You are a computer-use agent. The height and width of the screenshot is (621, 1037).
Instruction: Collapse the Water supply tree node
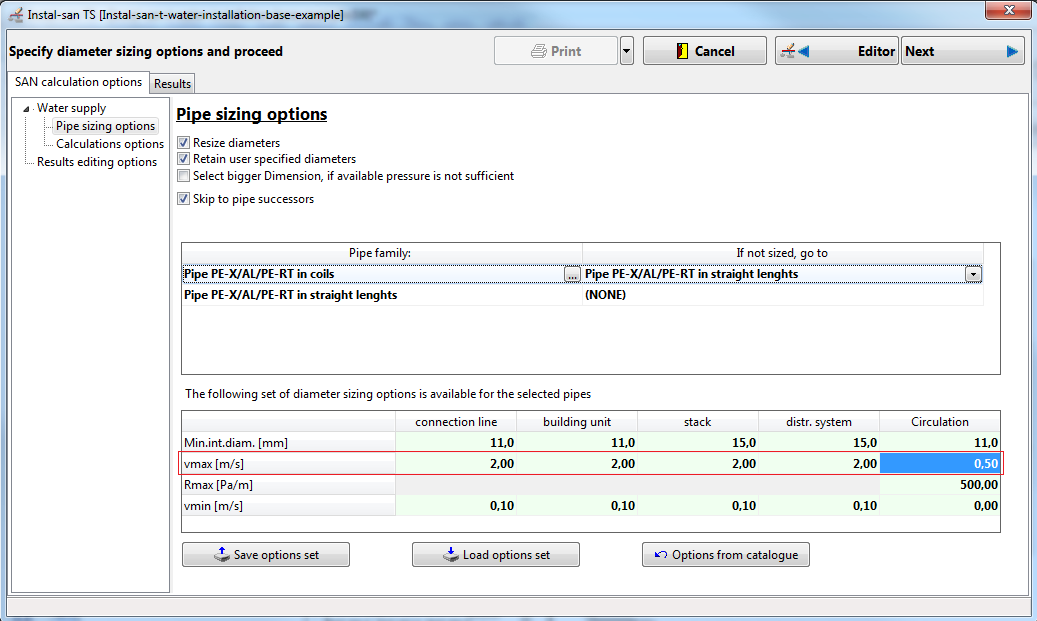pos(26,108)
